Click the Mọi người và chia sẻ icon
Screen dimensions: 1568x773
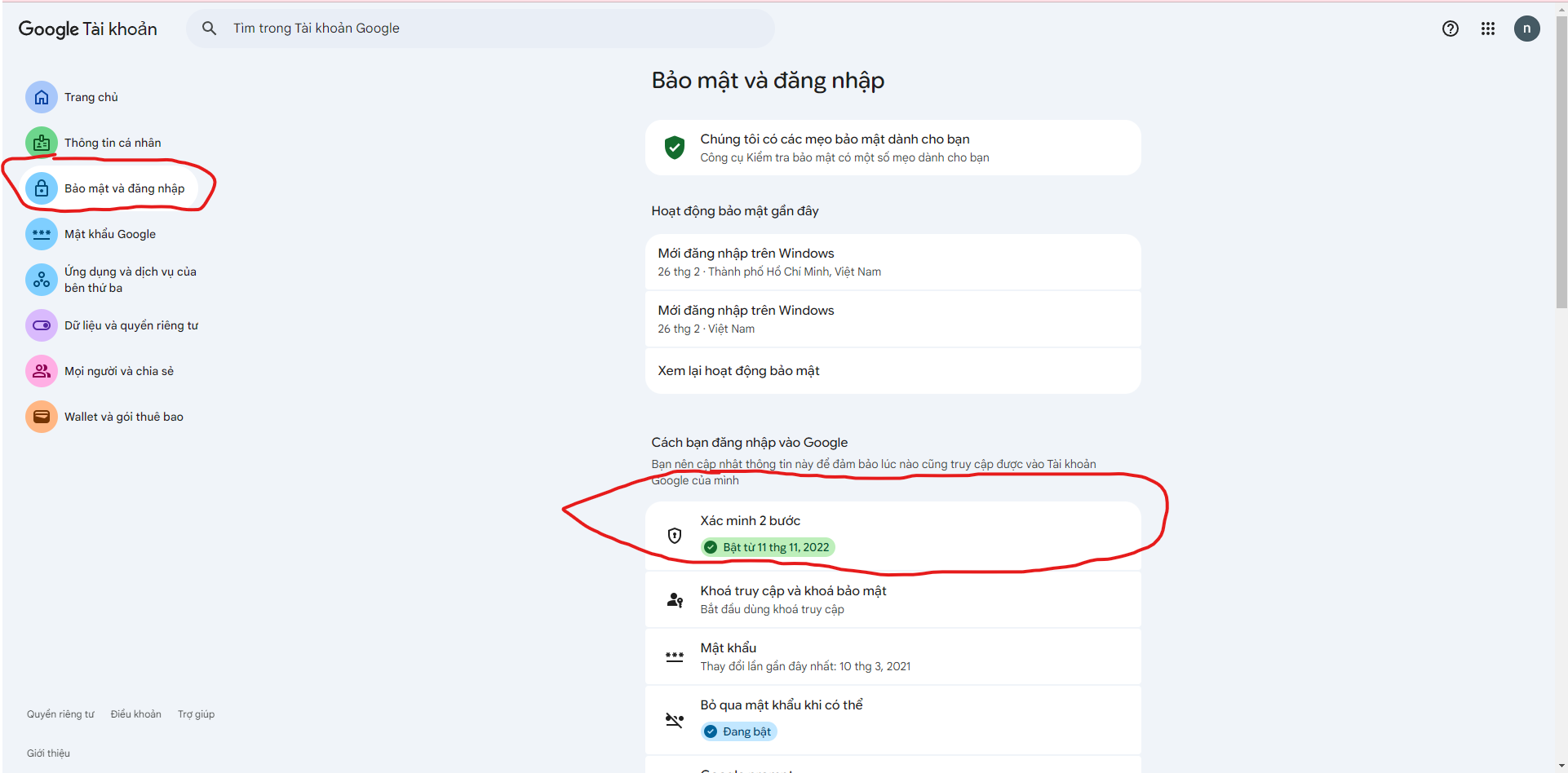click(x=42, y=371)
